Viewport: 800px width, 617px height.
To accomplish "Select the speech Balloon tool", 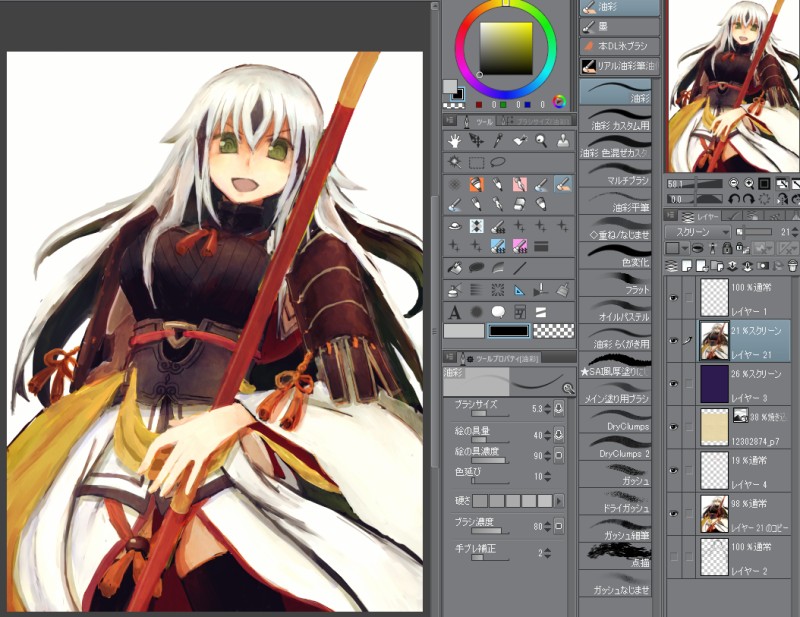I will (498, 312).
